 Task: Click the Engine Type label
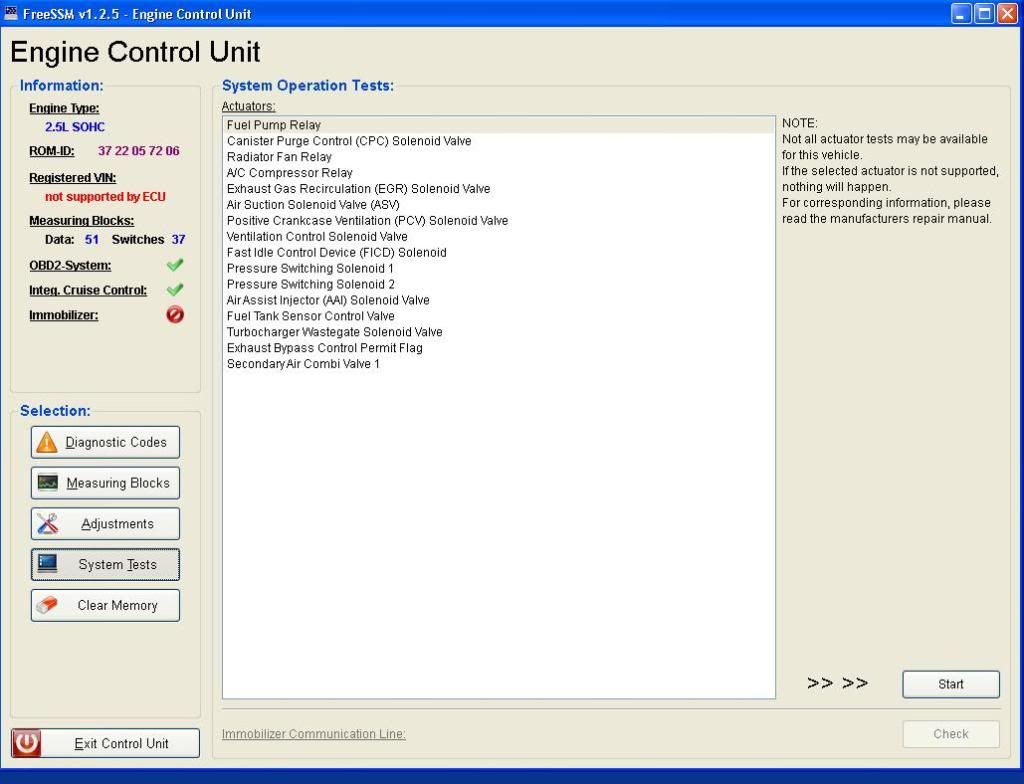[x=64, y=108]
